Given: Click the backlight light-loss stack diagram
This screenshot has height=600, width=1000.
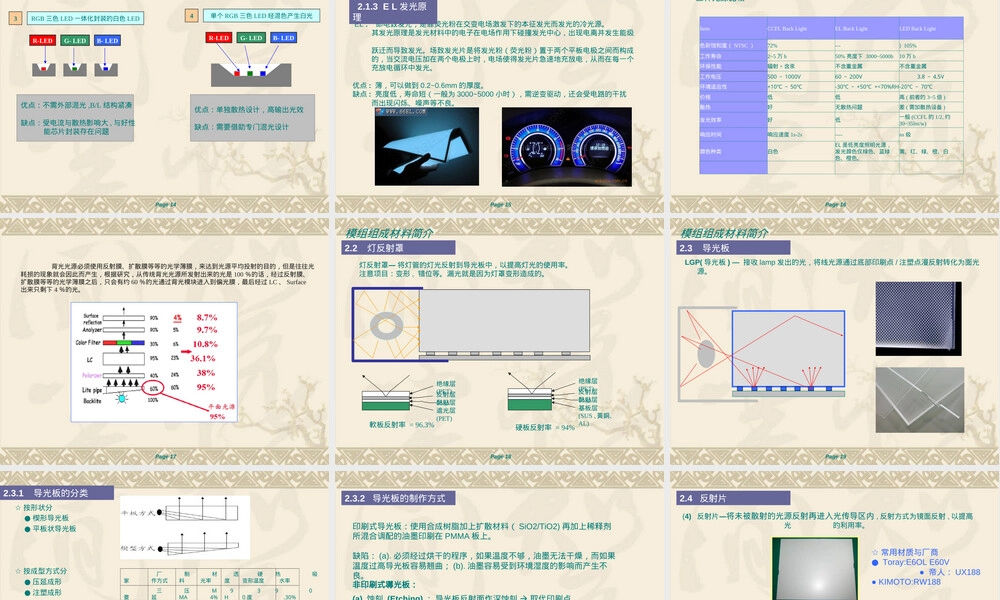Looking at the screenshot, I should [x=154, y=362].
